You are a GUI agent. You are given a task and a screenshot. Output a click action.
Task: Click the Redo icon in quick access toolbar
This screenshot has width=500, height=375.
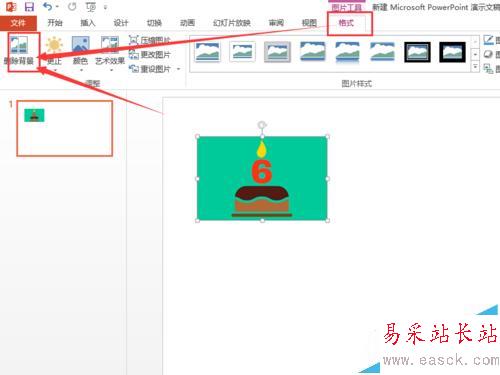pos(72,7)
